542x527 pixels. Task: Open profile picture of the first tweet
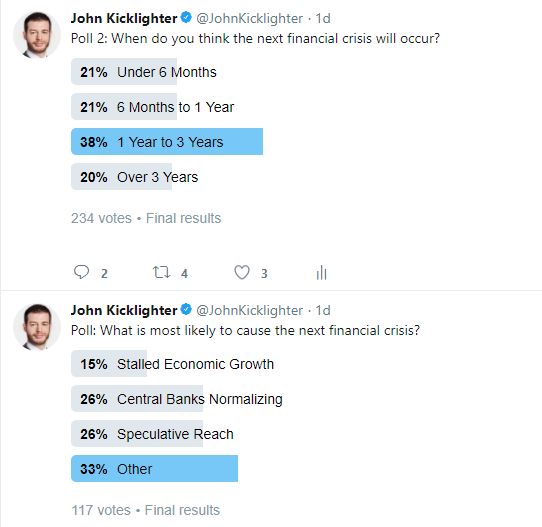coord(37,35)
